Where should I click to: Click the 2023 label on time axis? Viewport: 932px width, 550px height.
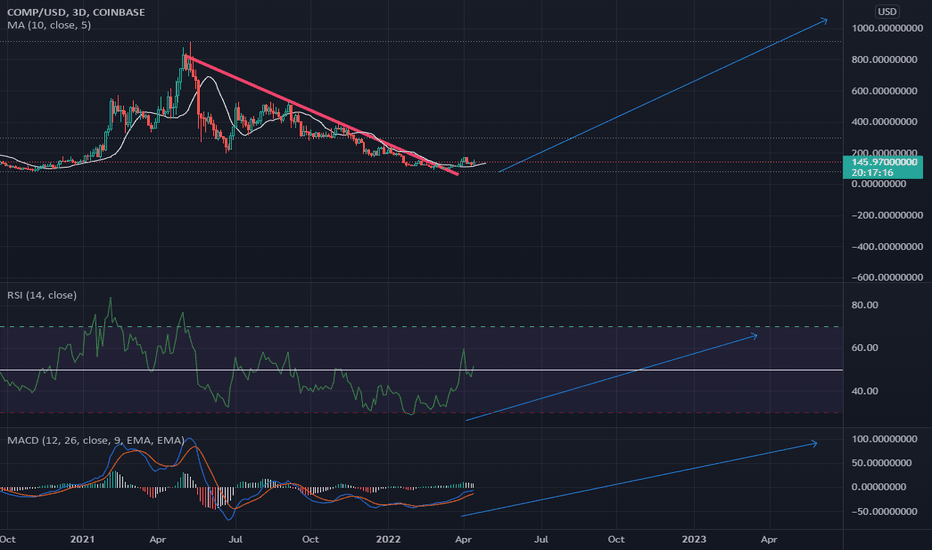[694, 539]
